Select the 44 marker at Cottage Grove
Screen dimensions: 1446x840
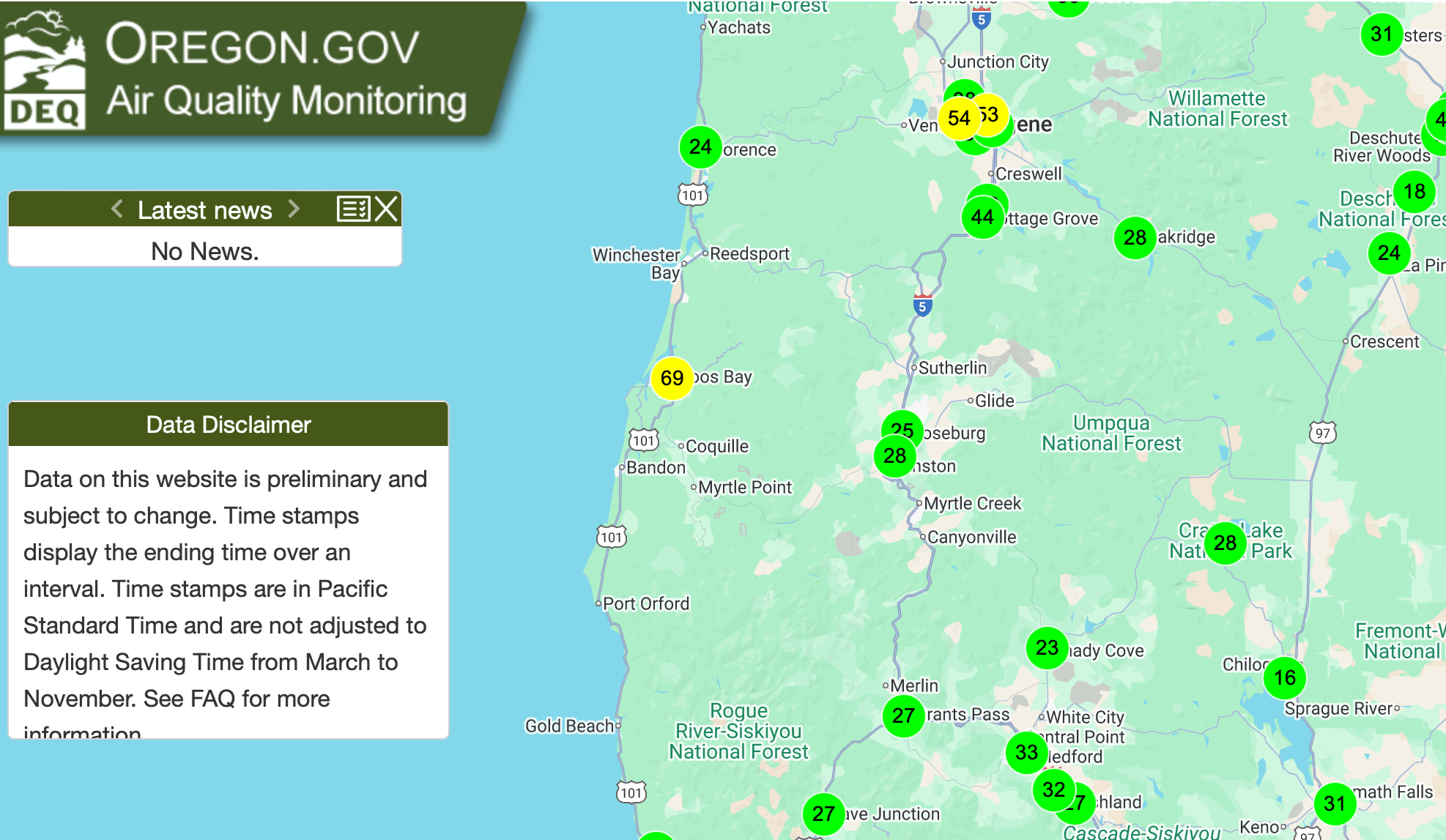(x=982, y=217)
